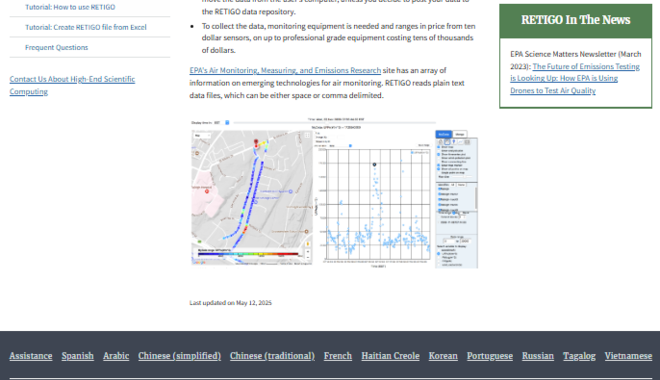This screenshot has width=660, height=380.
Task: Open the 'Tutorial: How to use RETIGO' link
Action: [x=70, y=7]
